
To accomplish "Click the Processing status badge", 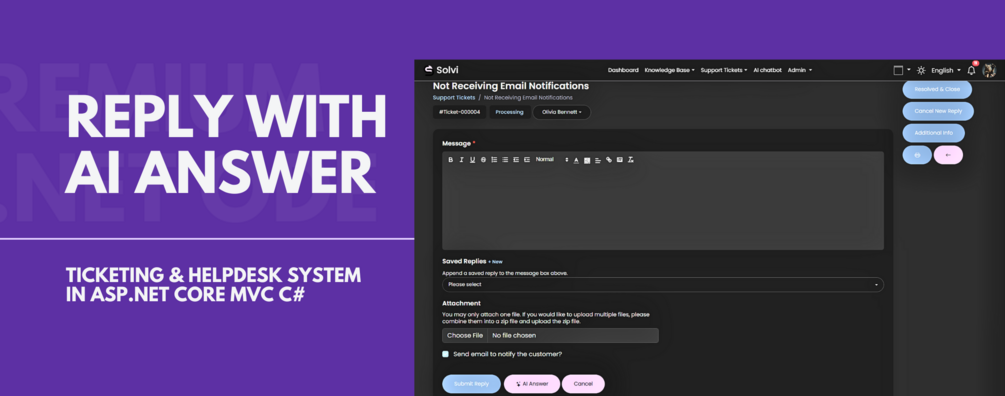I will [x=510, y=112].
